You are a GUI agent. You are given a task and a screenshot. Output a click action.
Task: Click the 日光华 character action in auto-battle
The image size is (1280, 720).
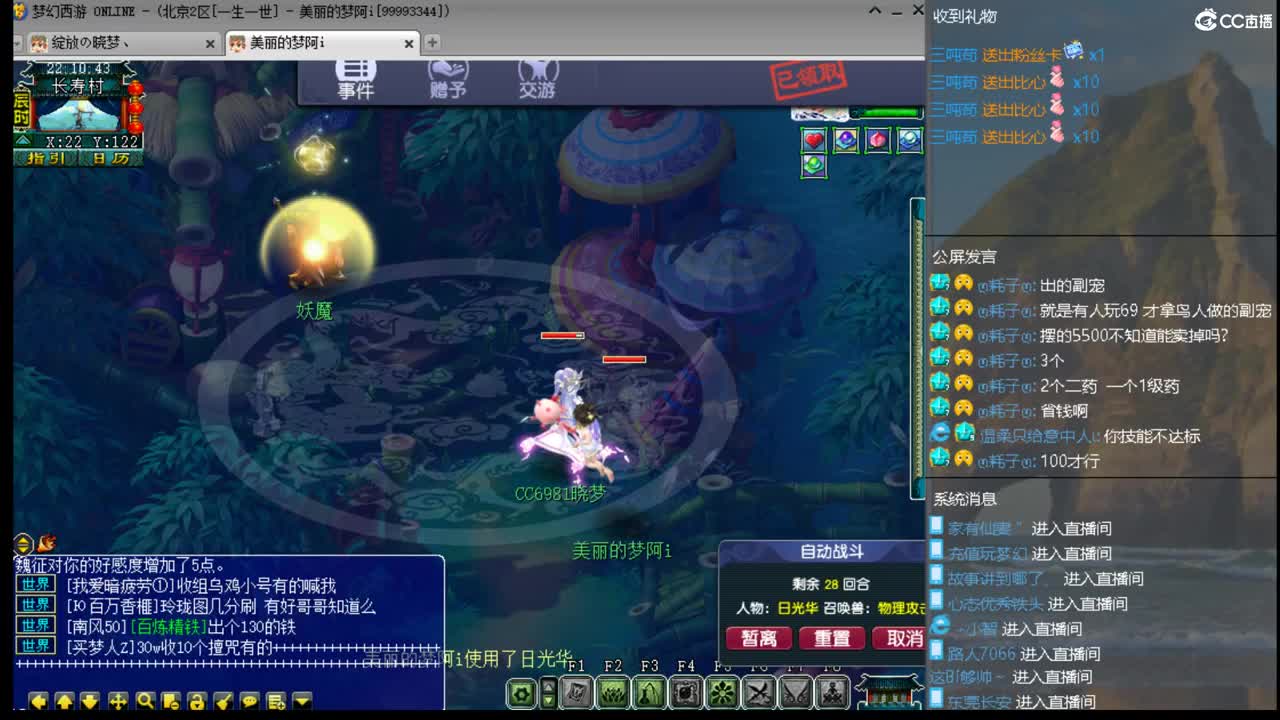click(x=798, y=608)
